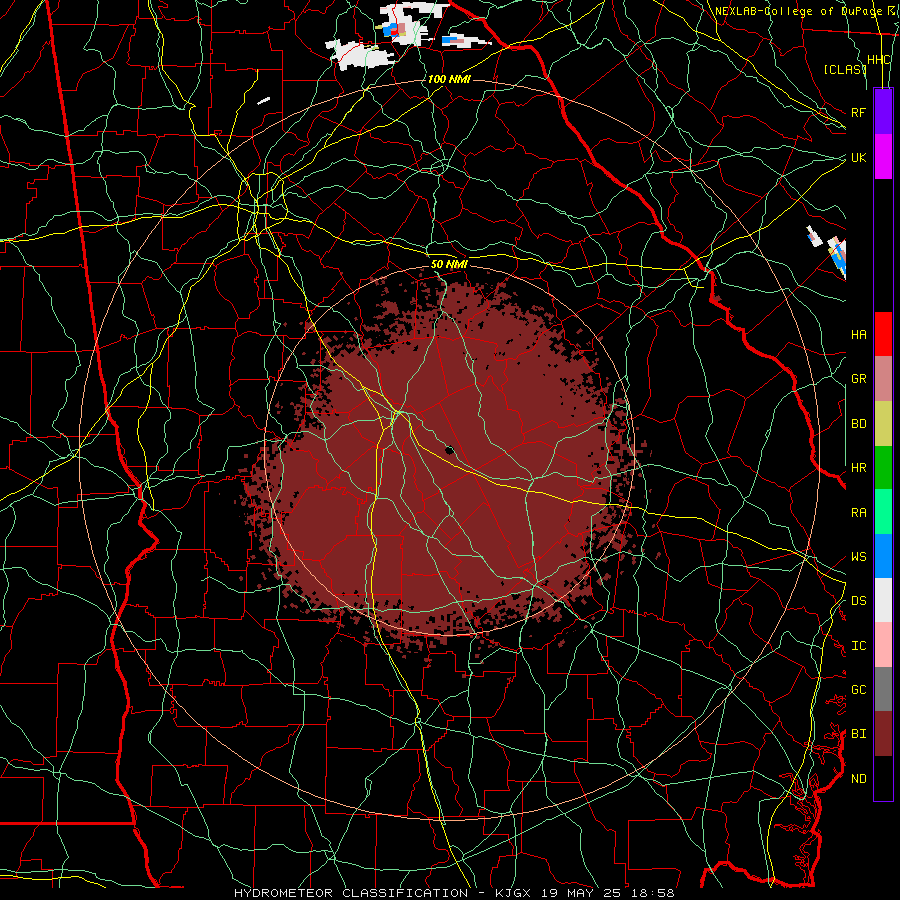Pick the RA bright-green legend swatch
Screen dimensions: 900x900
[x=883, y=512]
